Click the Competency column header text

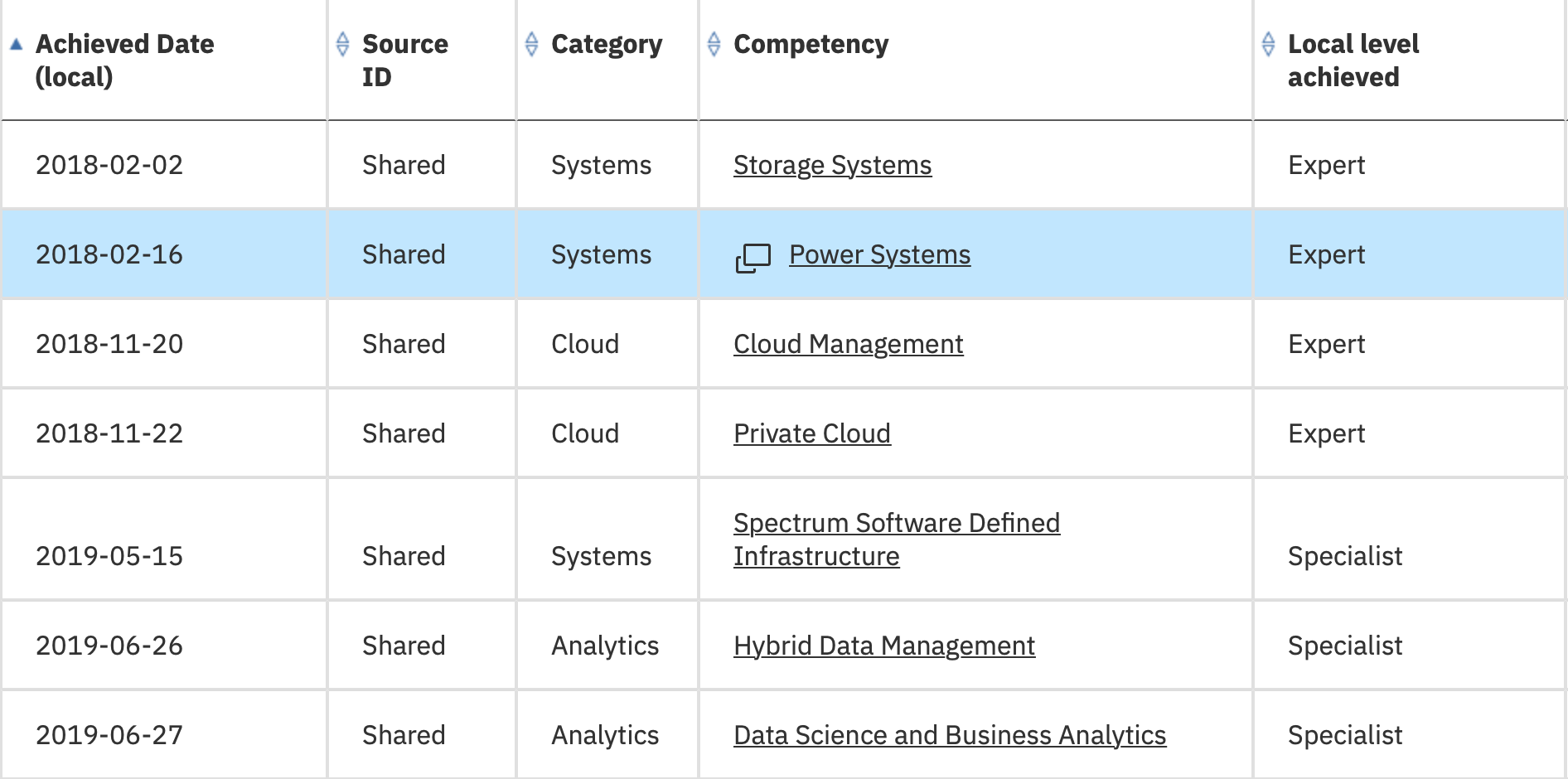811,44
